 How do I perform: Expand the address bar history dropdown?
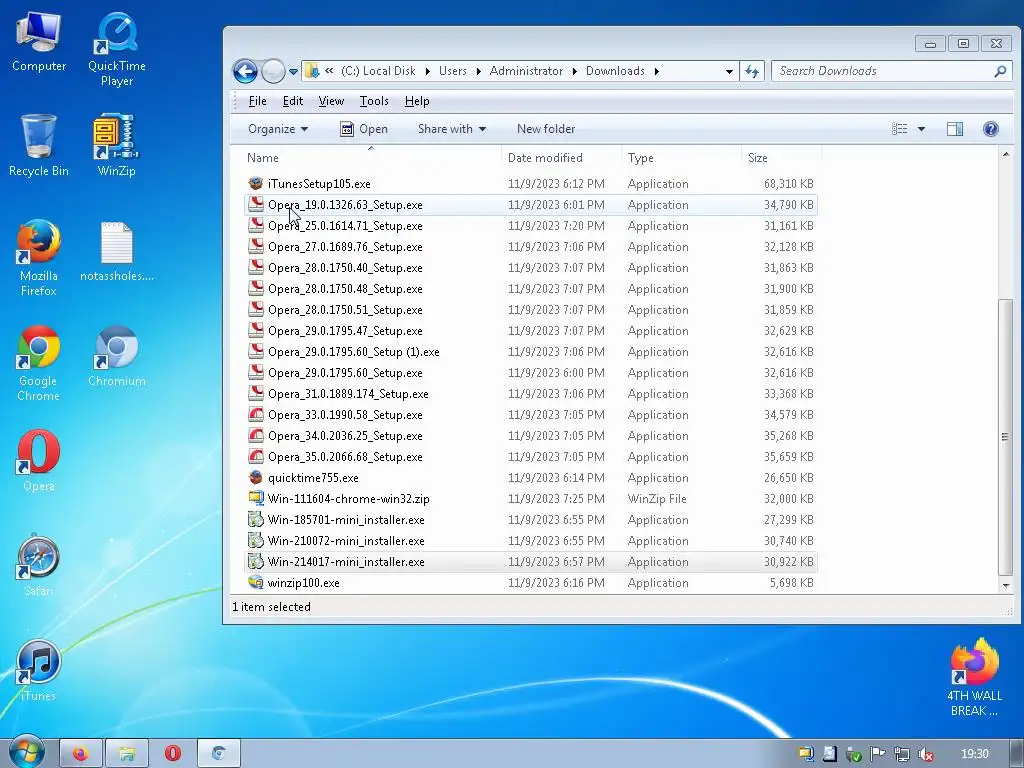729,72
